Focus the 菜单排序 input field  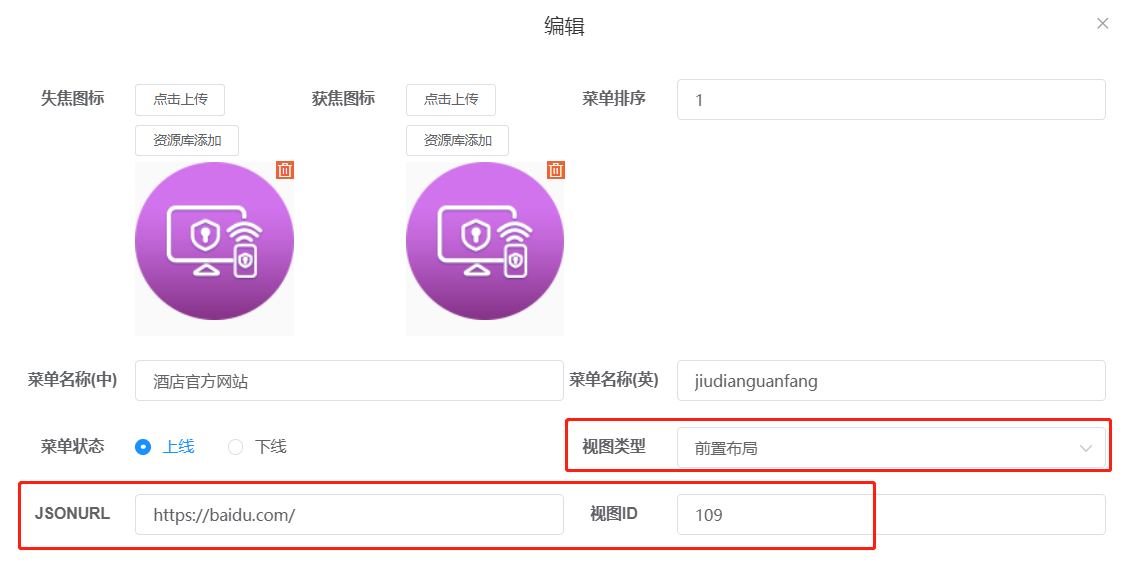click(890, 100)
